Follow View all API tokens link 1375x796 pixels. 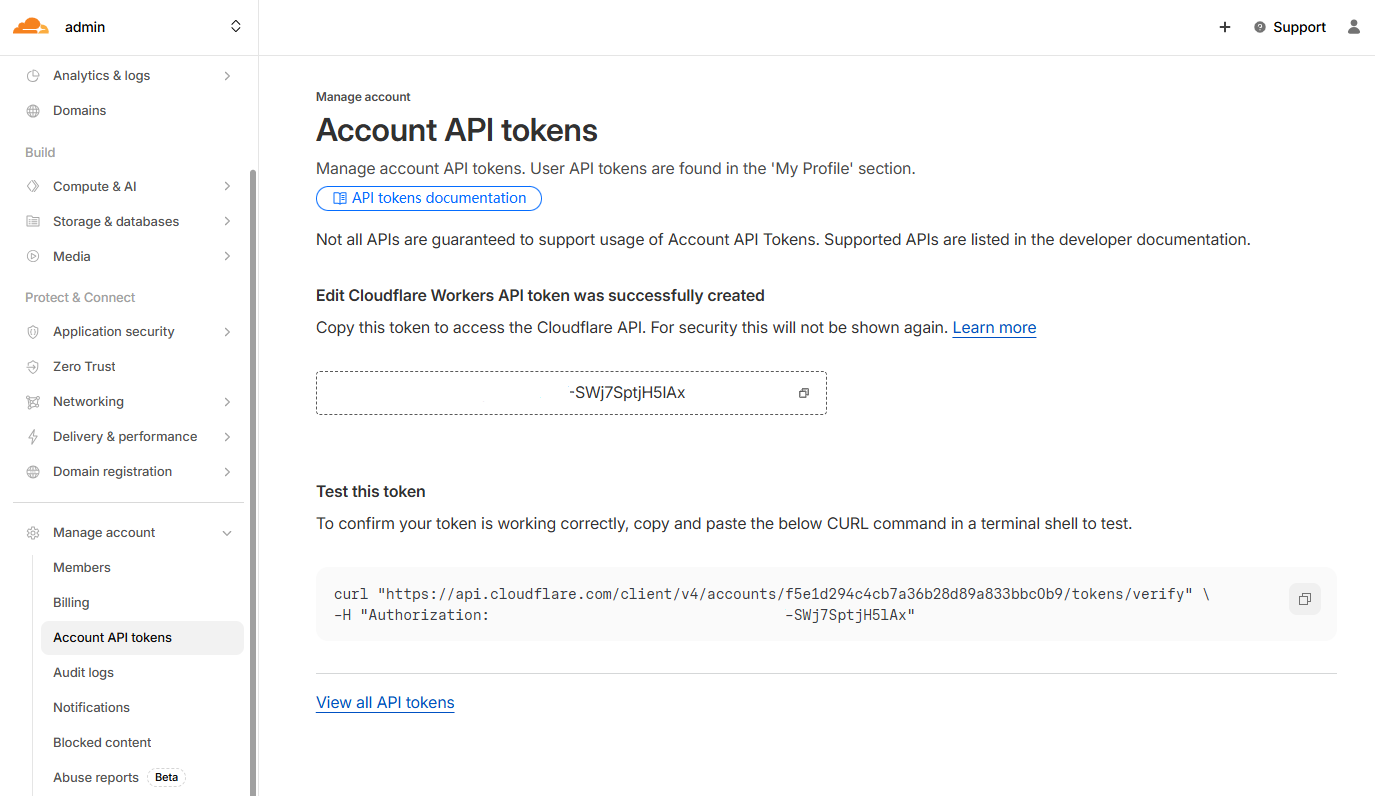385,703
